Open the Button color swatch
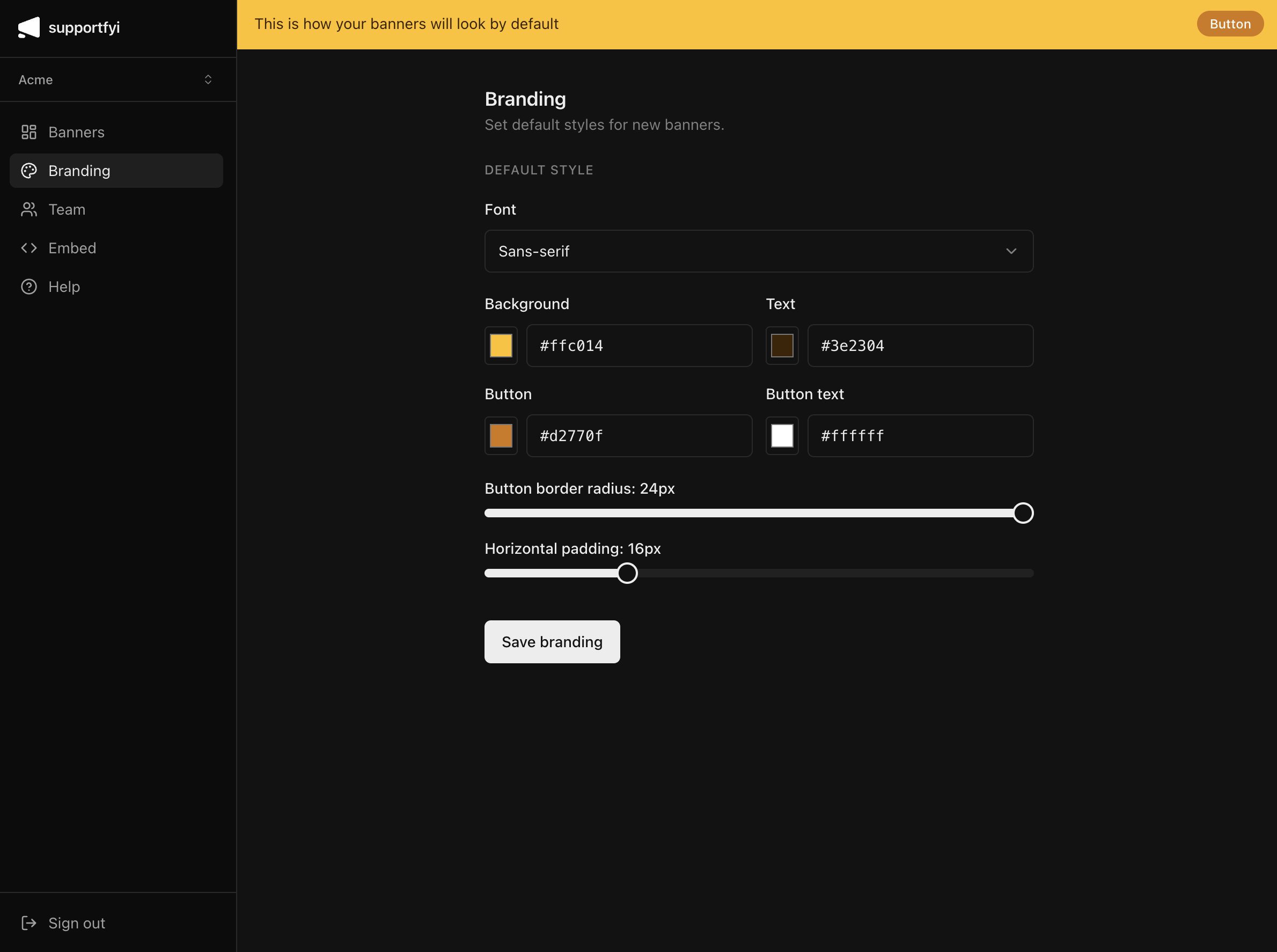Screen dimensions: 1277x952 [501, 436]
